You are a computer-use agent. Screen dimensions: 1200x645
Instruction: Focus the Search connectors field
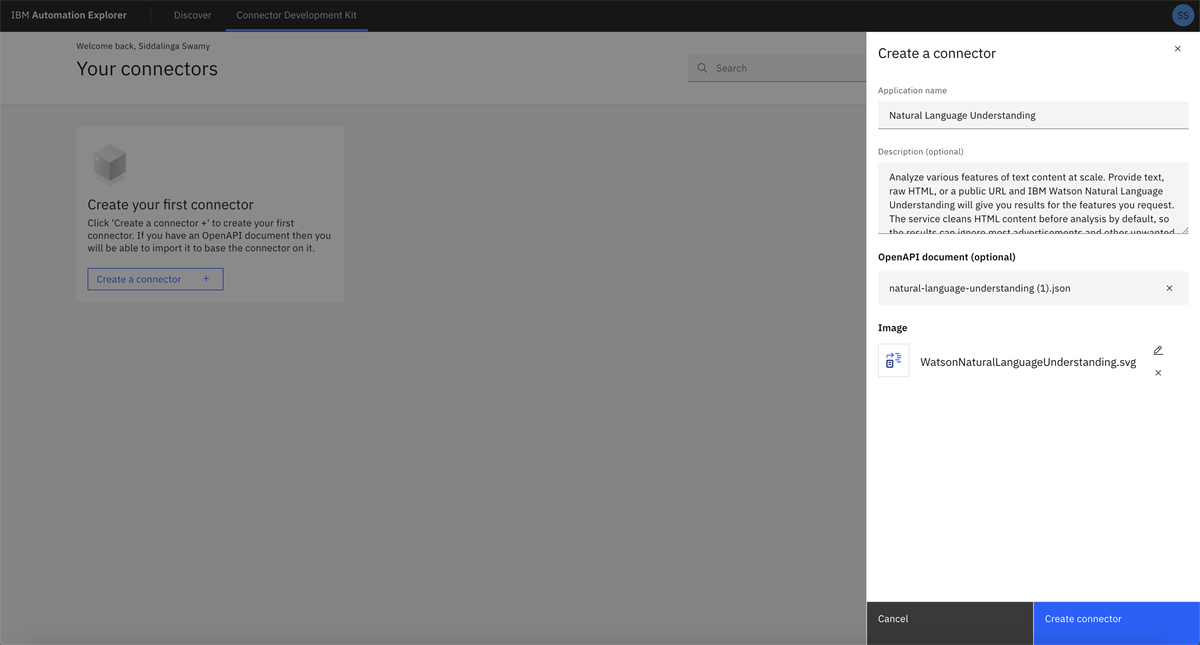(777, 68)
